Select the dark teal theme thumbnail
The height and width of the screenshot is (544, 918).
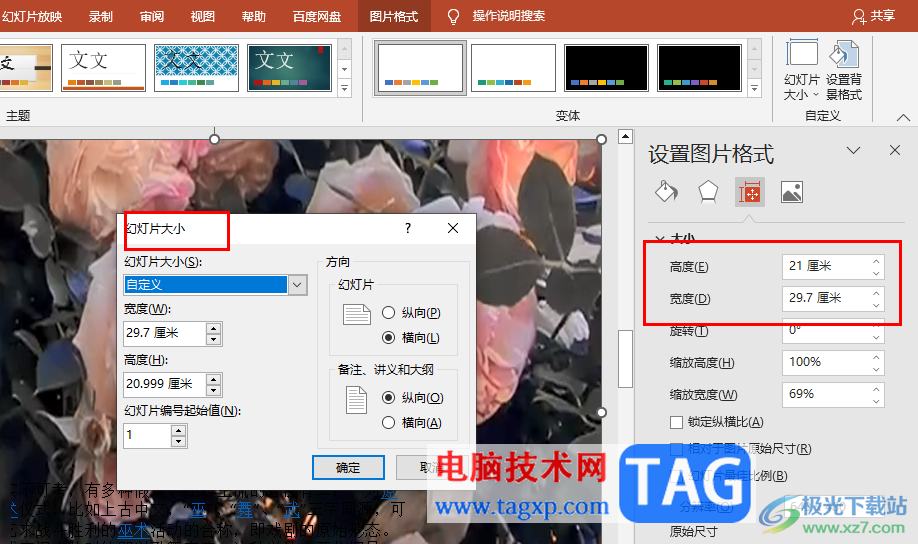pos(289,68)
